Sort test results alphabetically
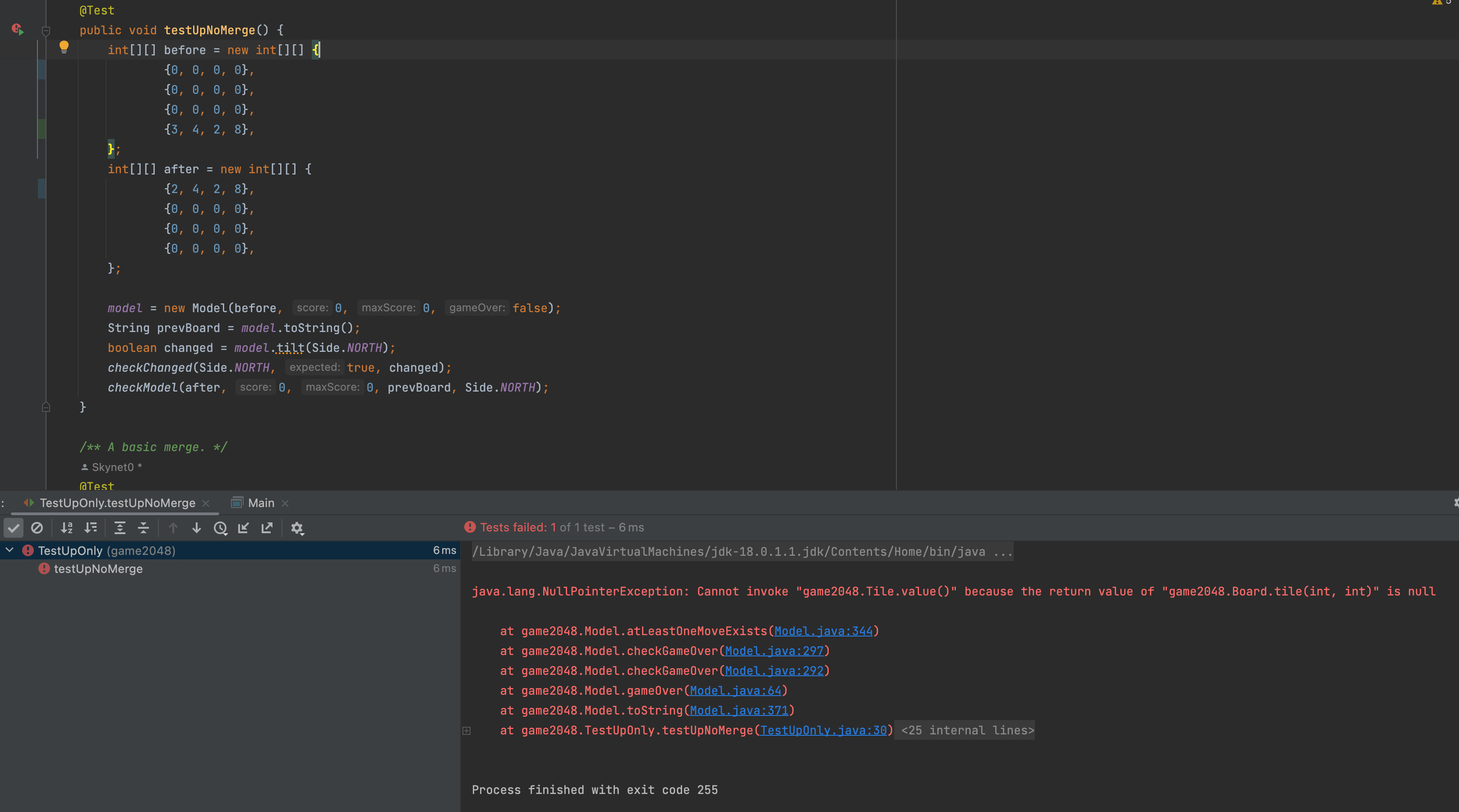The height and width of the screenshot is (812, 1459). [x=67, y=528]
